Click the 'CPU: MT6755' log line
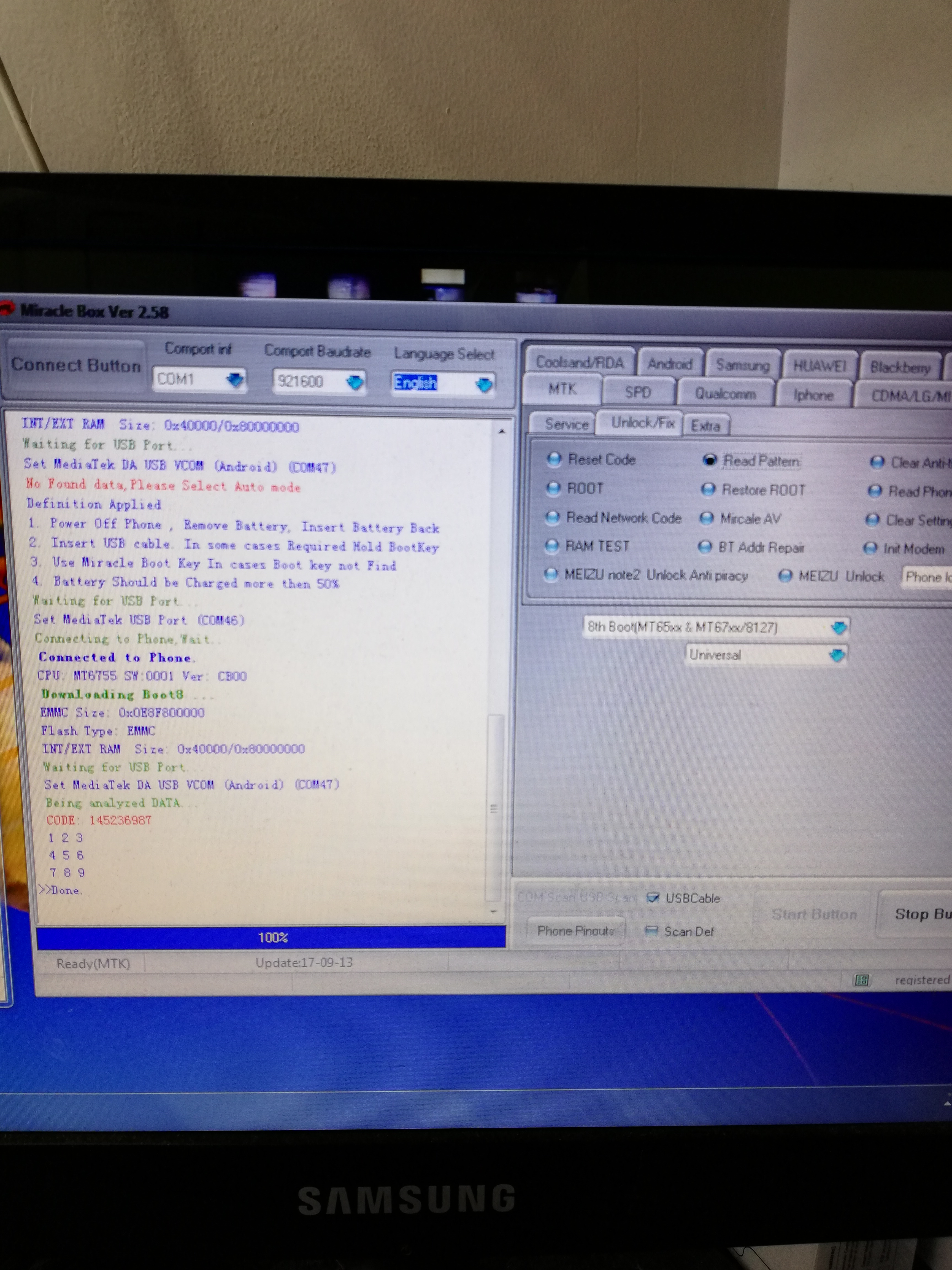 point(142,676)
